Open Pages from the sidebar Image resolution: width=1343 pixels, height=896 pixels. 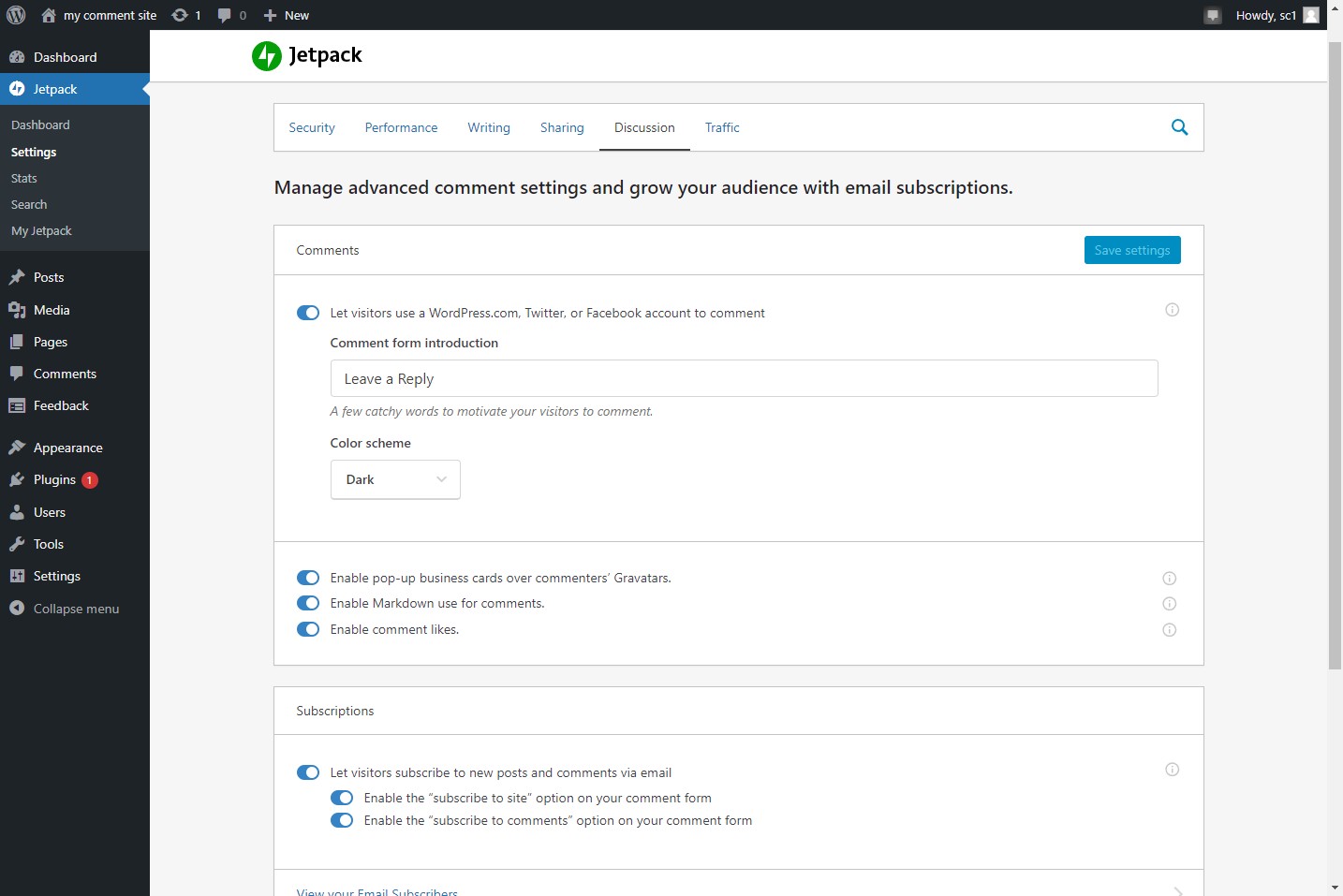(75, 342)
